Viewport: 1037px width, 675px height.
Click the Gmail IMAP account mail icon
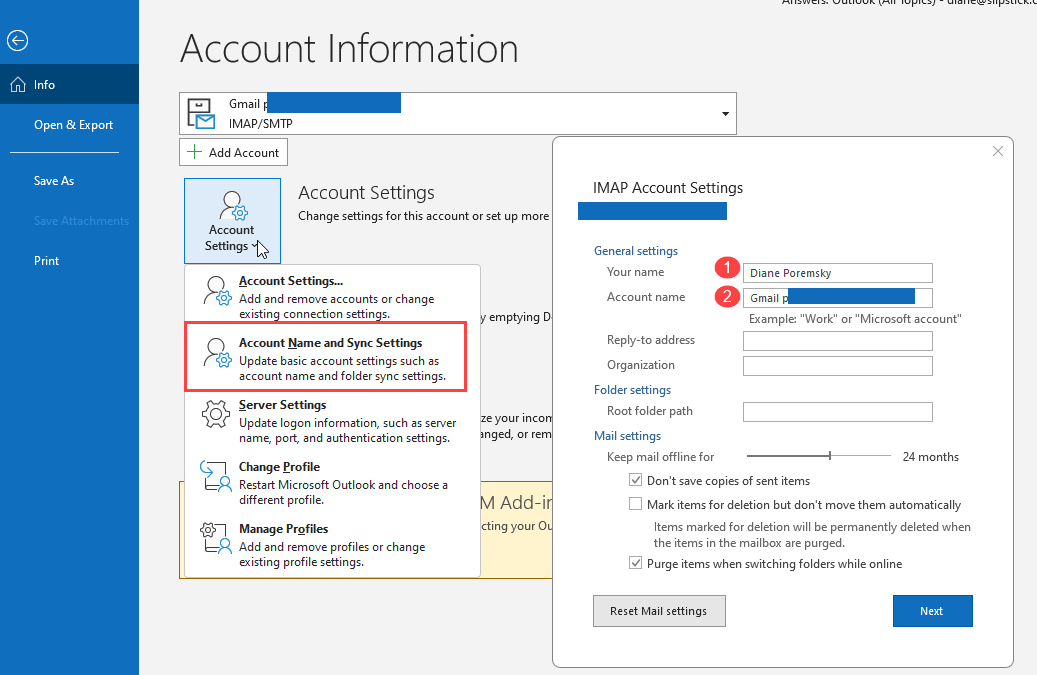201,113
